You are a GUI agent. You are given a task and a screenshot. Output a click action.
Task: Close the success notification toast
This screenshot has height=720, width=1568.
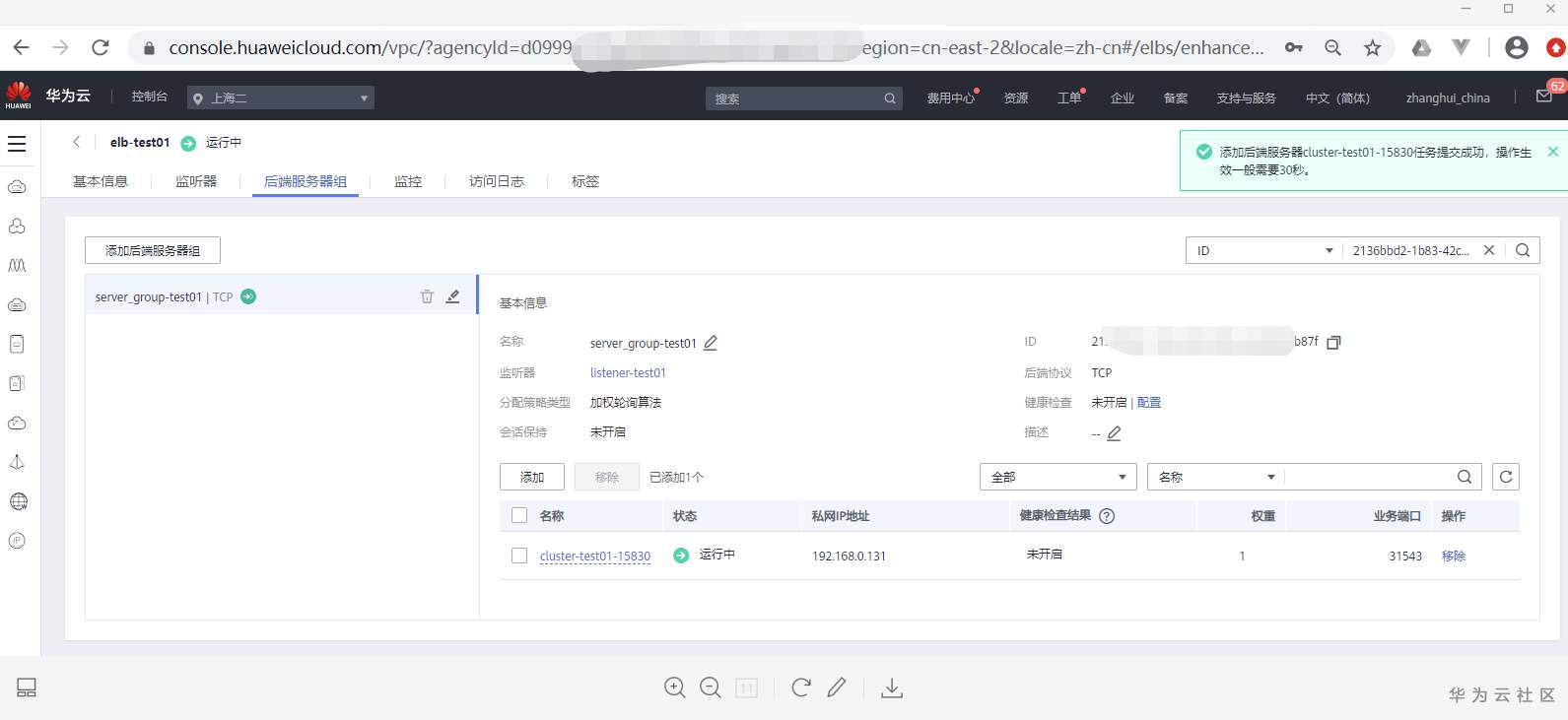(x=1553, y=152)
